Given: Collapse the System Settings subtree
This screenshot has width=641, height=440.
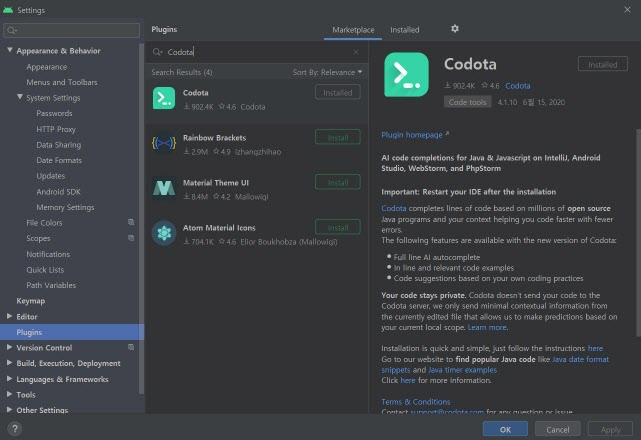Looking at the screenshot, I should (x=20, y=97).
